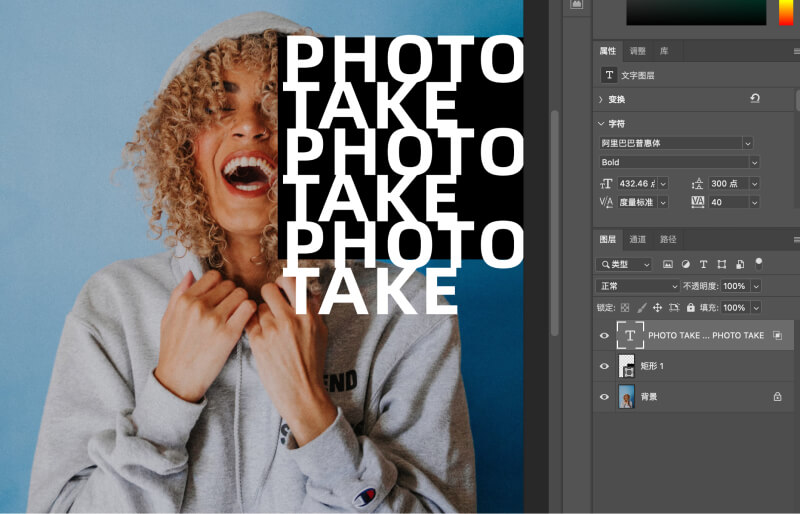800x514 pixels.
Task: Toggle the layer filter on/off switch
Action: pyautogui.click(x=759, y=263)
